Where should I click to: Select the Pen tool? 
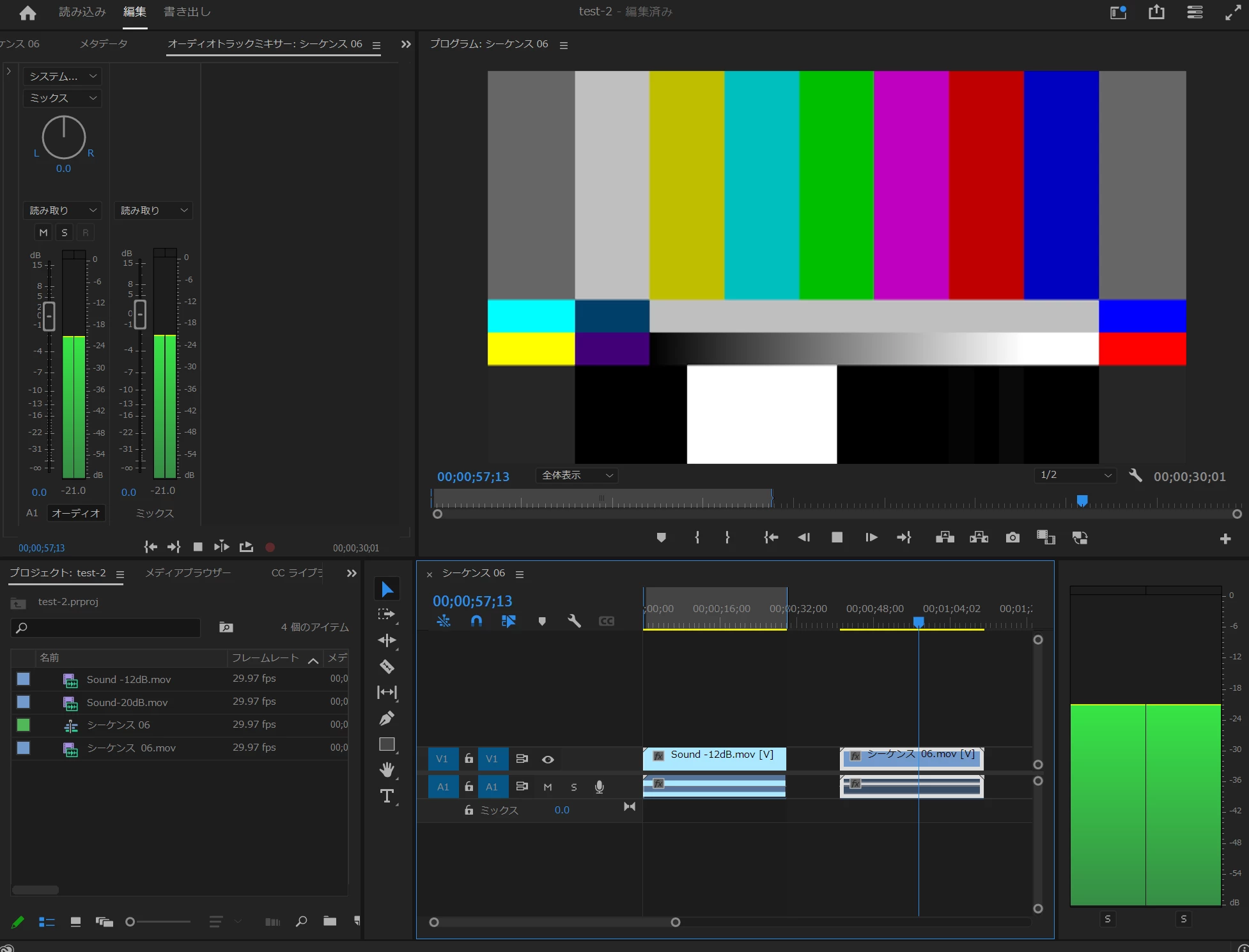pyautogui.click(x=387, y=718)
